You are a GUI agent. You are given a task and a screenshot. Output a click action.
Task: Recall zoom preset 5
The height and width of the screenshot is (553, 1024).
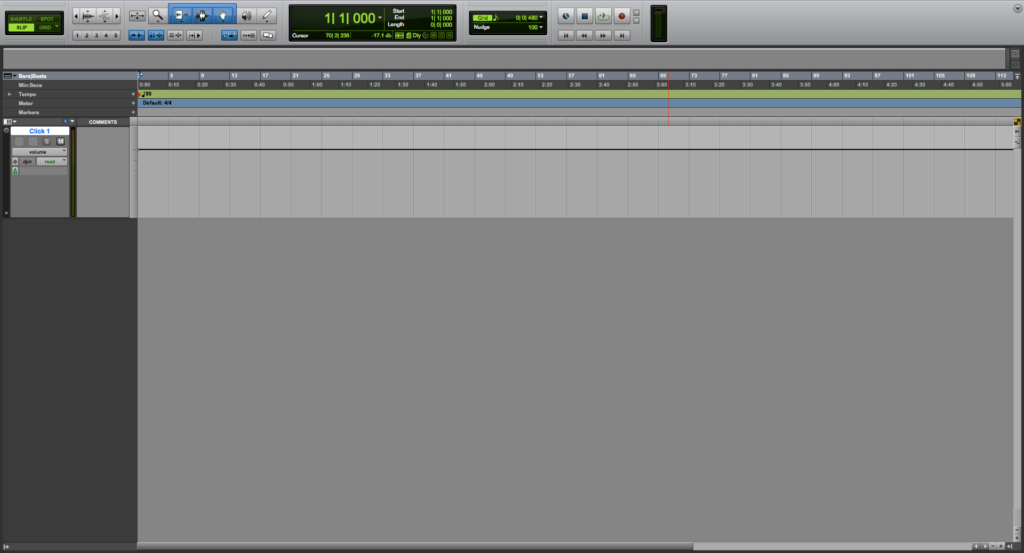point(116,35)
